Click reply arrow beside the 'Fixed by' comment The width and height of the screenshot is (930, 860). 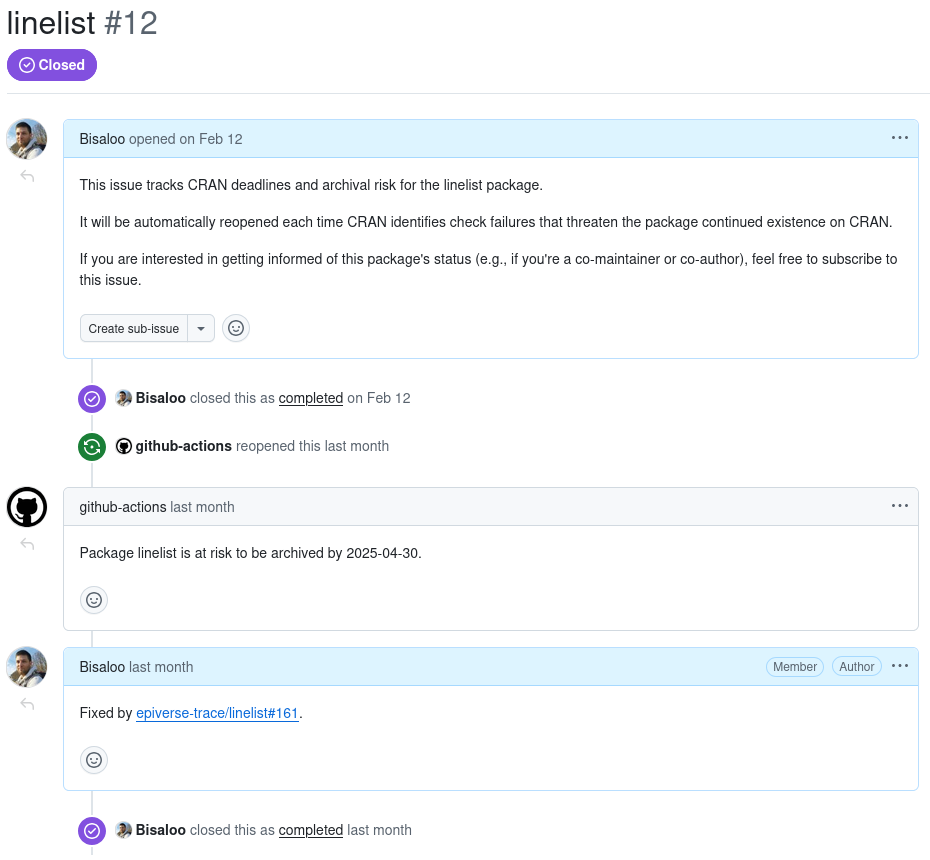(x=27, y=705)
